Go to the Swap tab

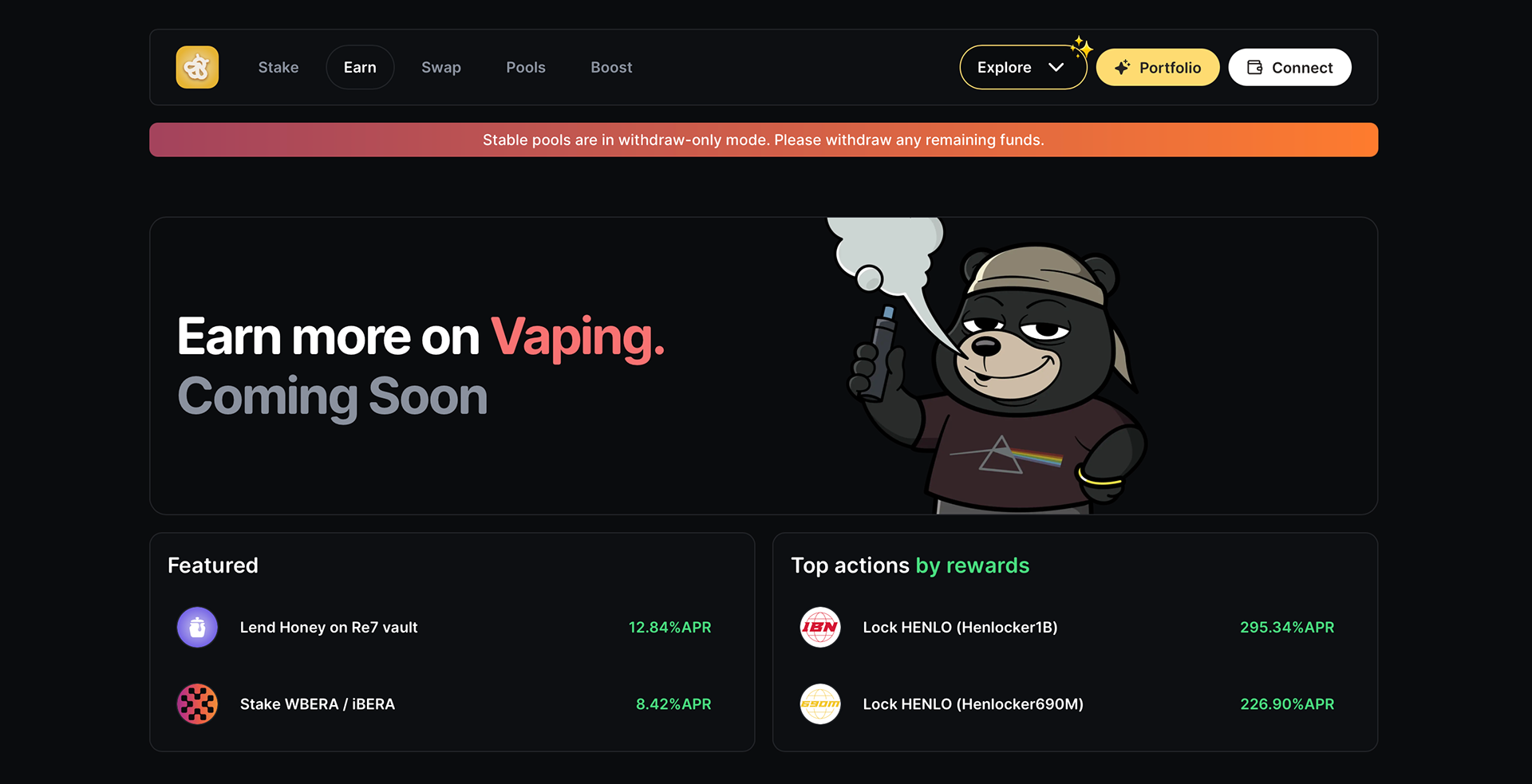[441, 68]
